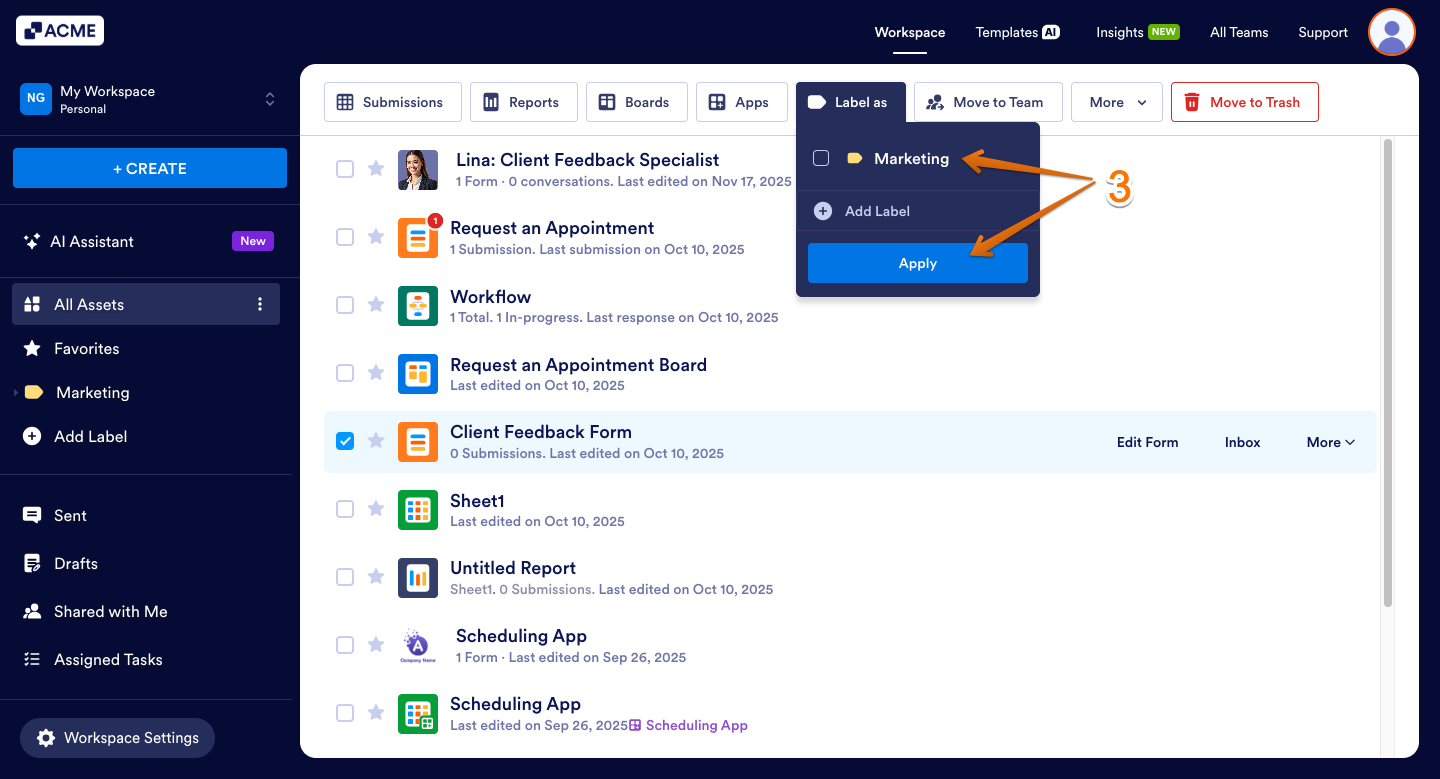Click the + CREATE button
This screenshot has width=1440, height=779.
pos(150,168)
